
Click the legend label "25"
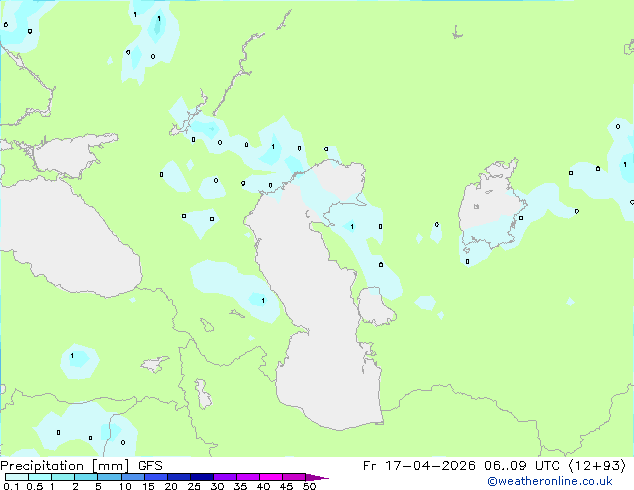point(194,486)
